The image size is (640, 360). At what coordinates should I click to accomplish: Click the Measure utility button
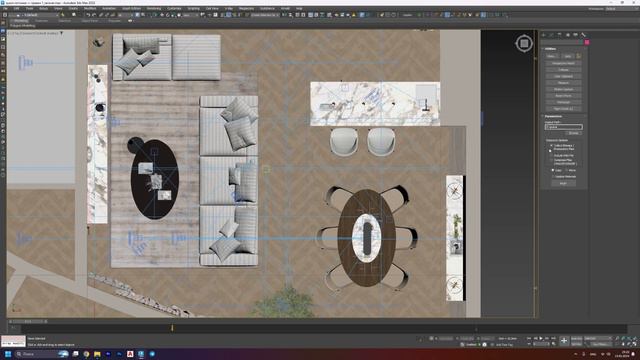coord(564,83)
